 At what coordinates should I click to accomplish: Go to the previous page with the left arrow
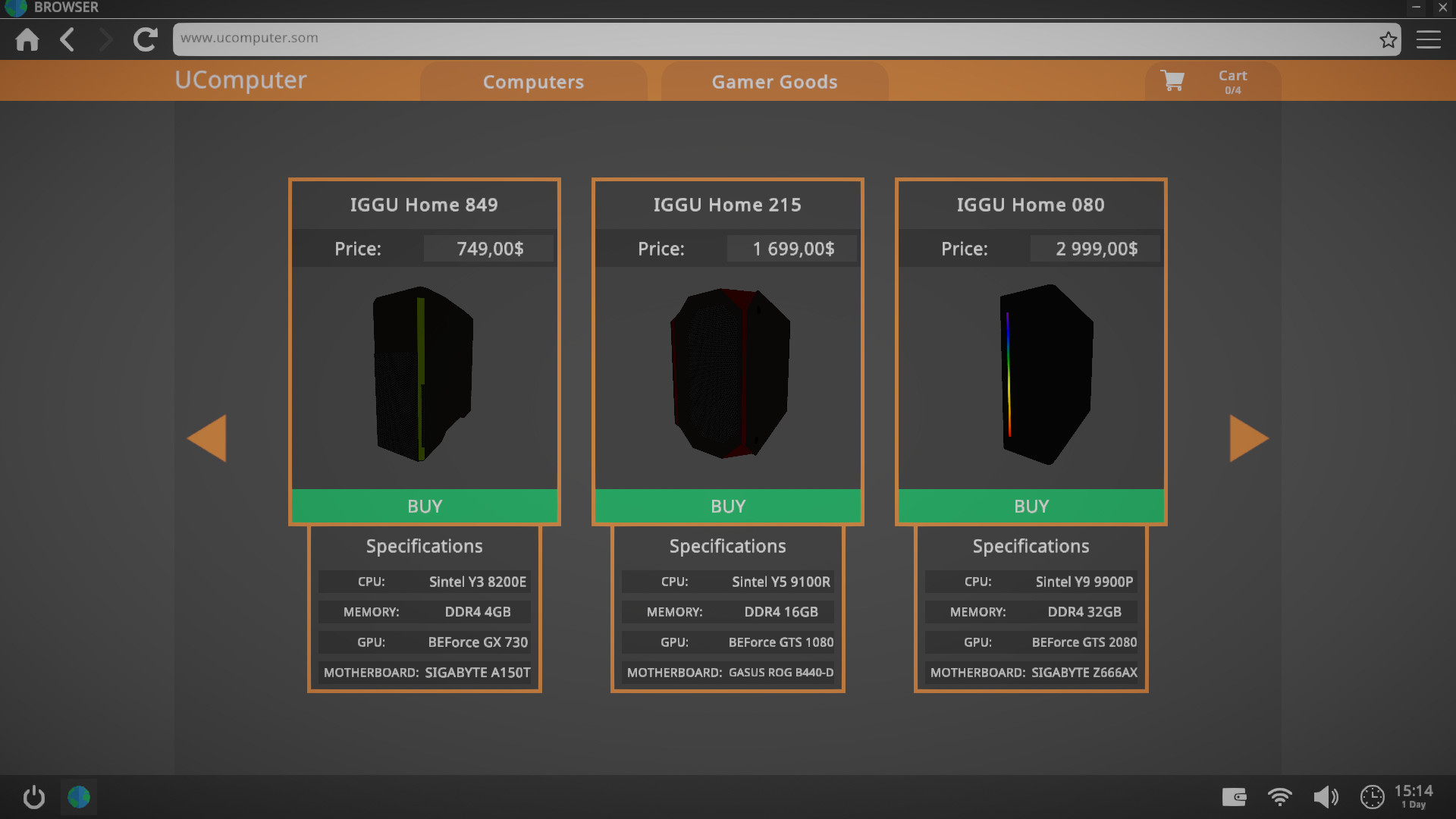click(207, 438)
